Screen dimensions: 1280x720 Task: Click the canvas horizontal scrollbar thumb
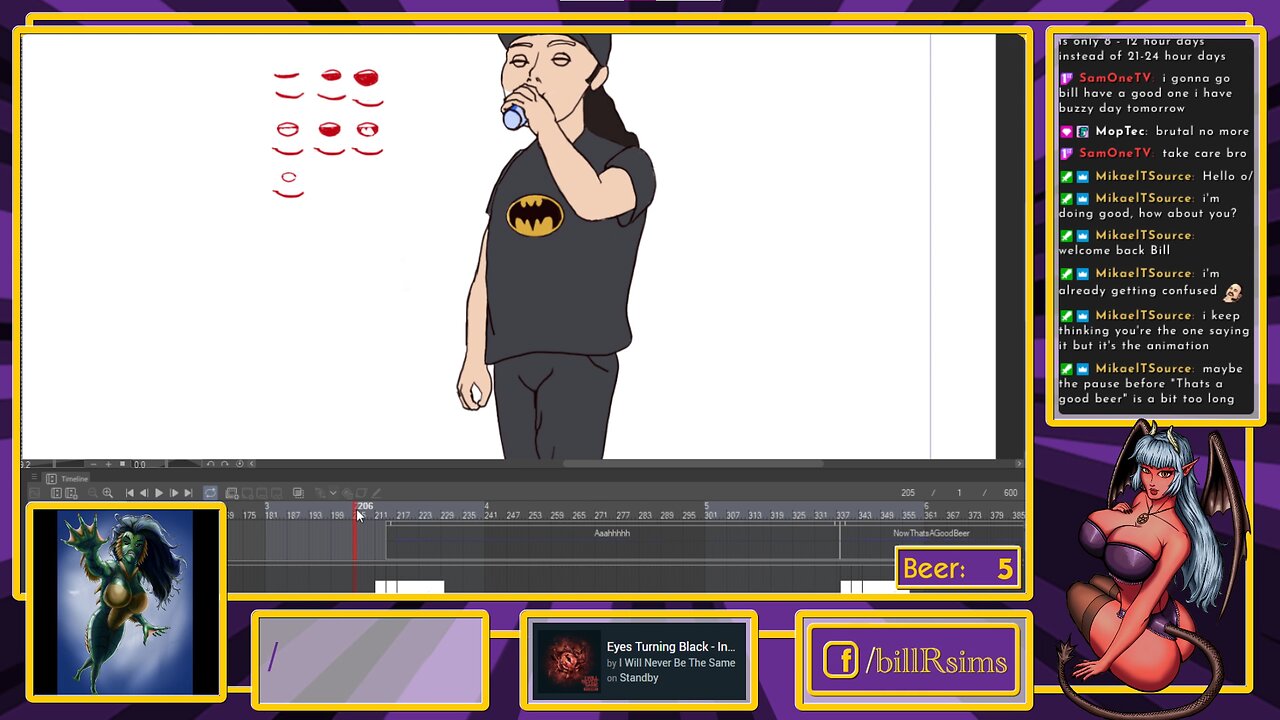(693, 464)
